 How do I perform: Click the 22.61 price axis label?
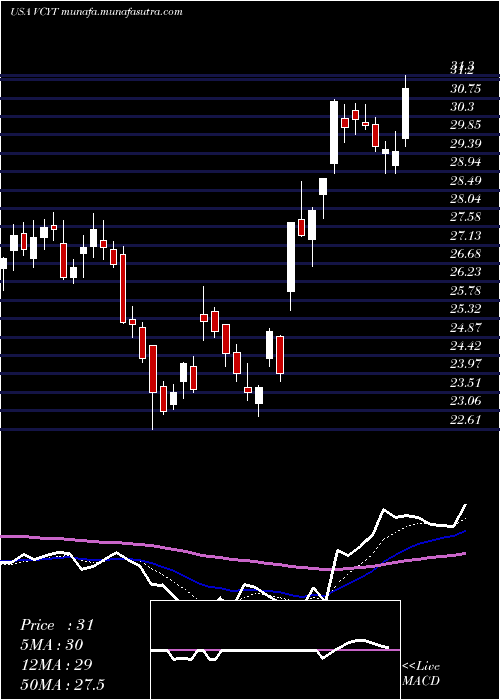click(x=466, y=420)
